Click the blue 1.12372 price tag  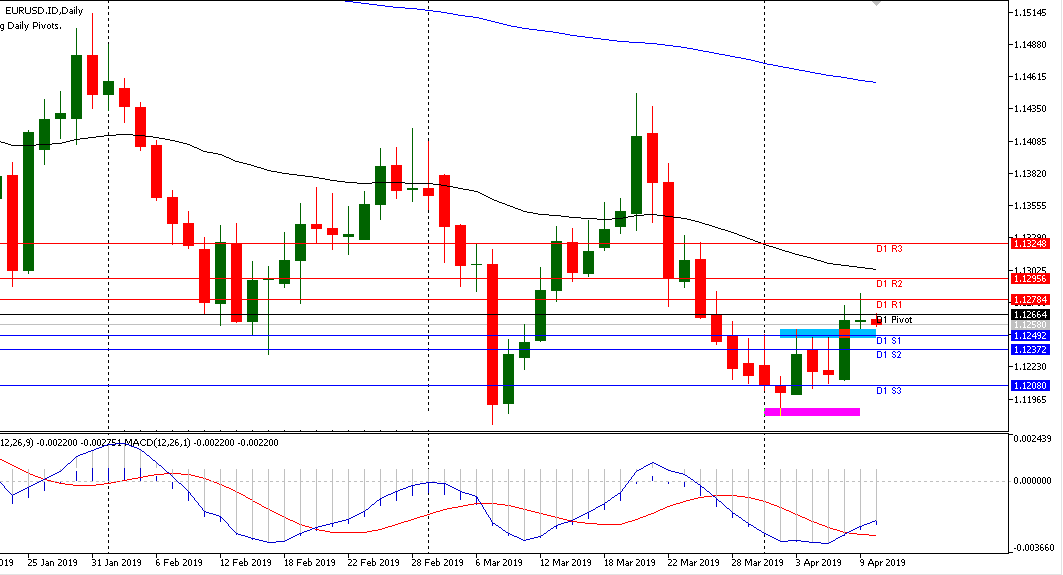(1030, 350)
